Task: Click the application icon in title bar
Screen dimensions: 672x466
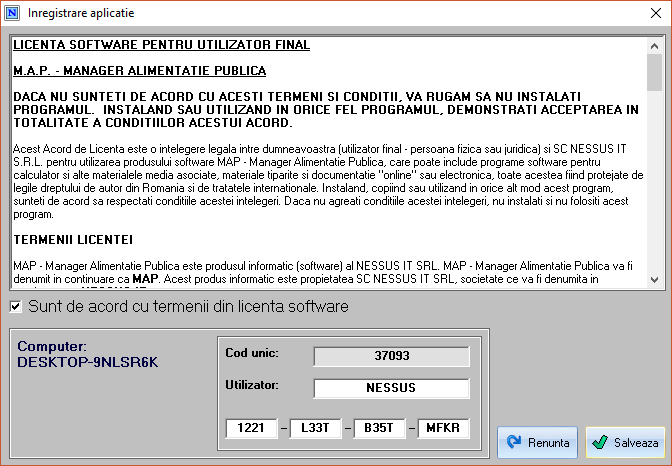Action: click(12, 13)
